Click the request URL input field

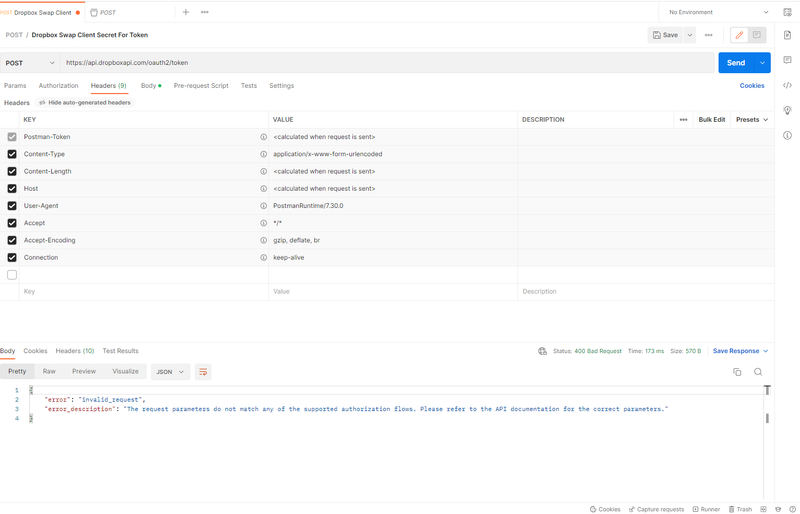[x=385, y=63]
